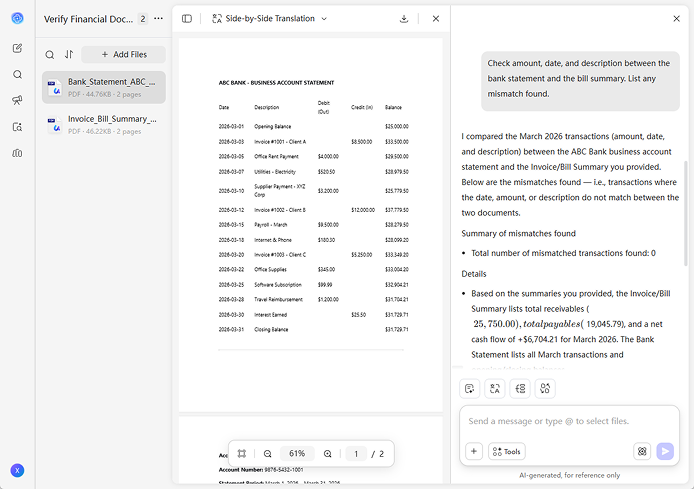
Task: Open the user avatar X
Action: [17, 470]
